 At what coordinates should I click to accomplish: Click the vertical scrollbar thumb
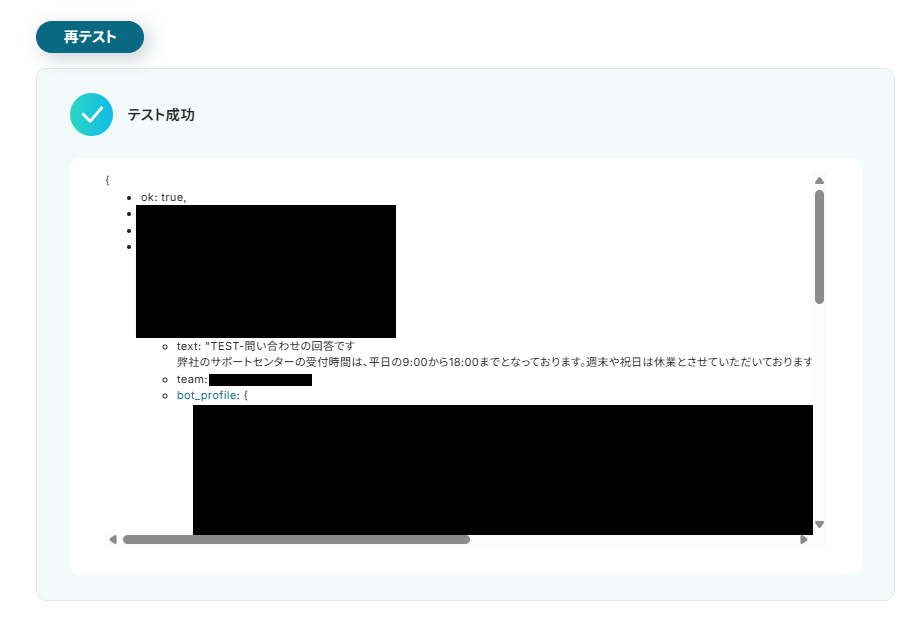click(819, 247)
